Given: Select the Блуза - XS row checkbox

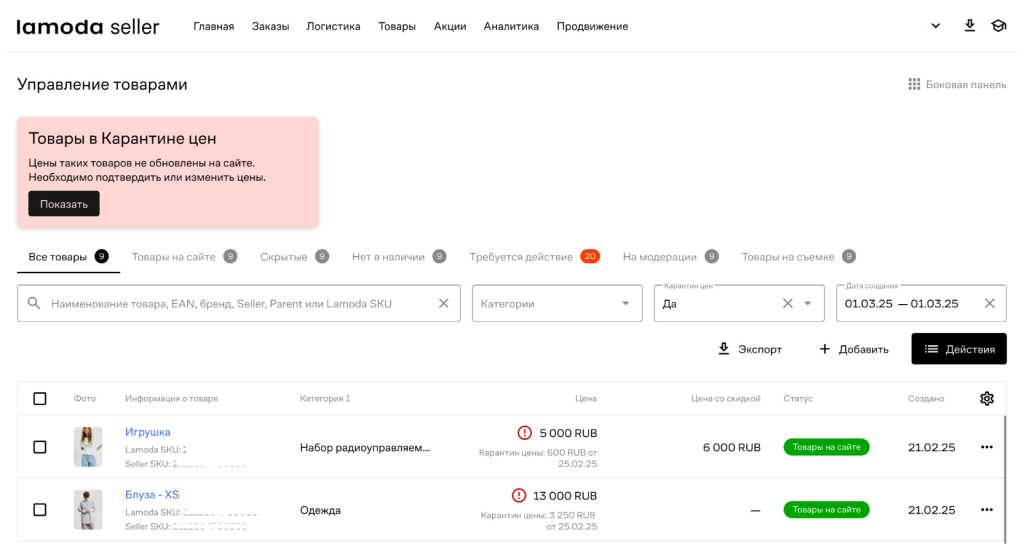Looking at the screenshot, I should (x=40, y=510).
